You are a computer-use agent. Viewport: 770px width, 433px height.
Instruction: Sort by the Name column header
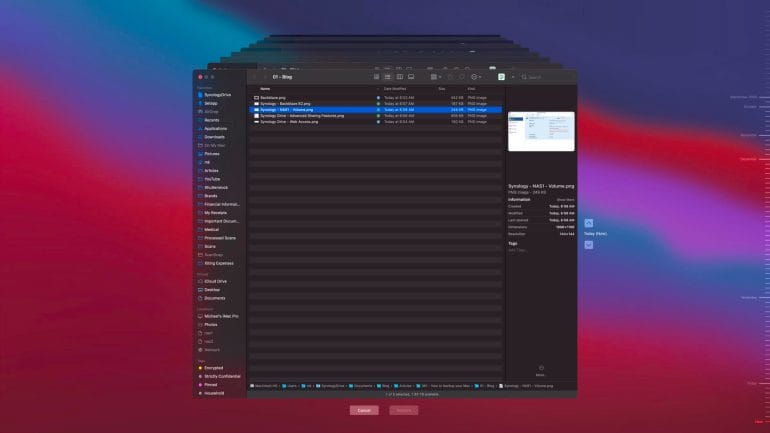click(x=265, y=89)
